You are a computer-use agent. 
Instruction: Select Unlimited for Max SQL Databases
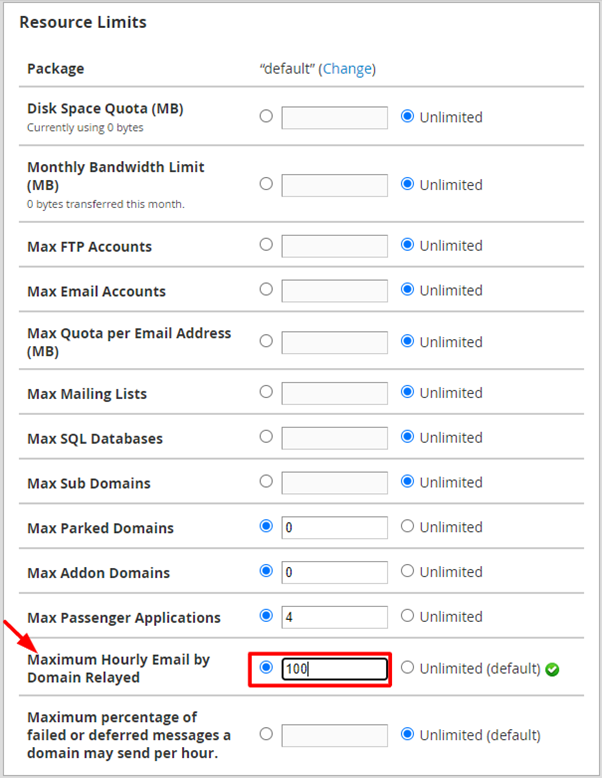coord(407,437)
